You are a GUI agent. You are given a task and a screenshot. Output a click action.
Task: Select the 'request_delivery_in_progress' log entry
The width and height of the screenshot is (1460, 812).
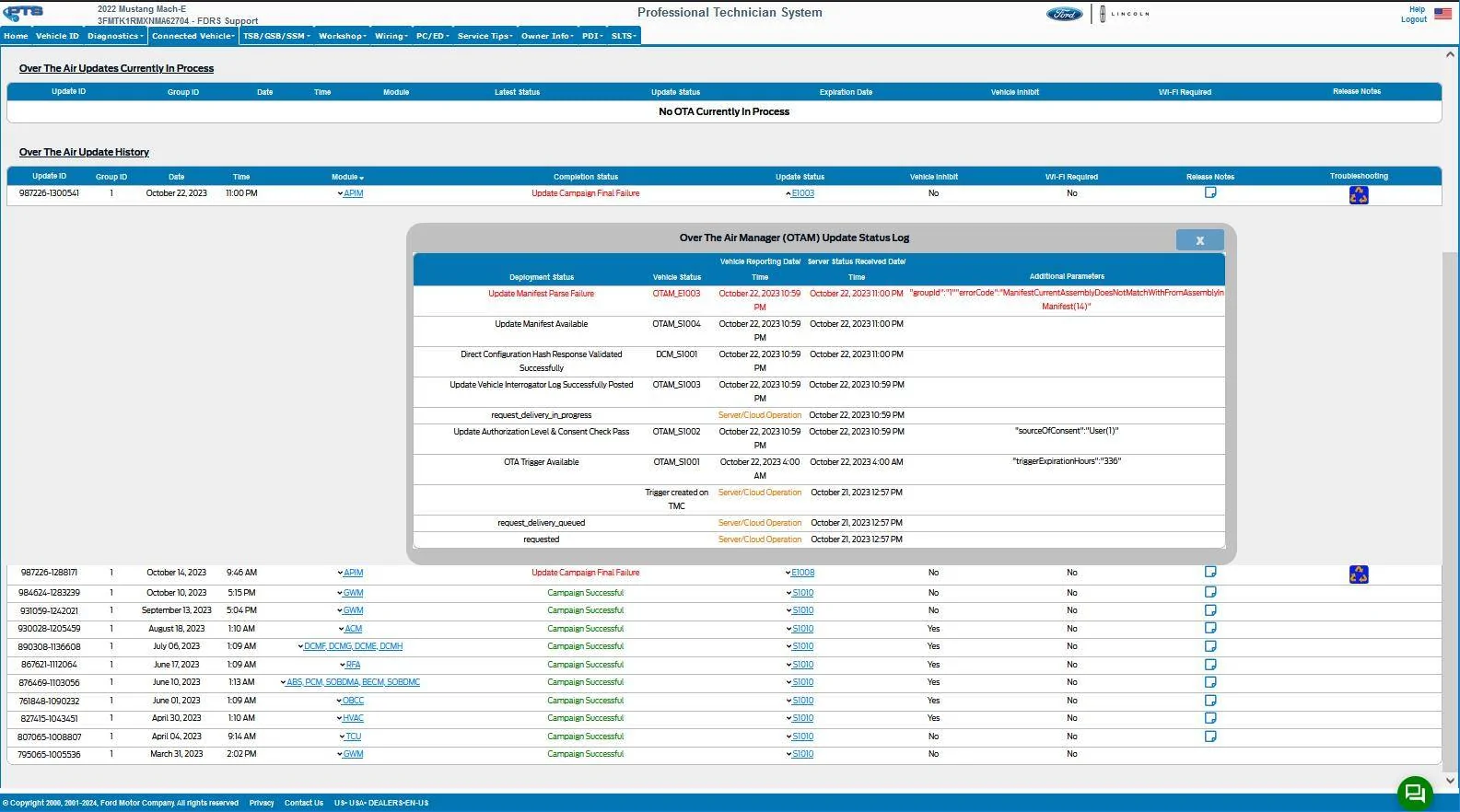[541, 415]
